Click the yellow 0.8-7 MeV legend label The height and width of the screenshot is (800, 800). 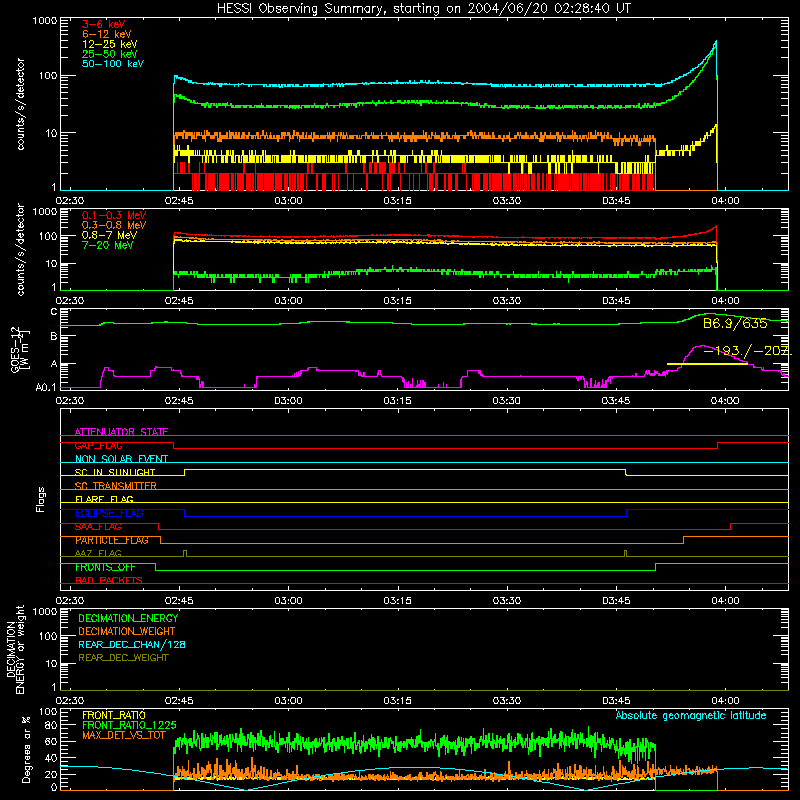(x=109, y=235)
